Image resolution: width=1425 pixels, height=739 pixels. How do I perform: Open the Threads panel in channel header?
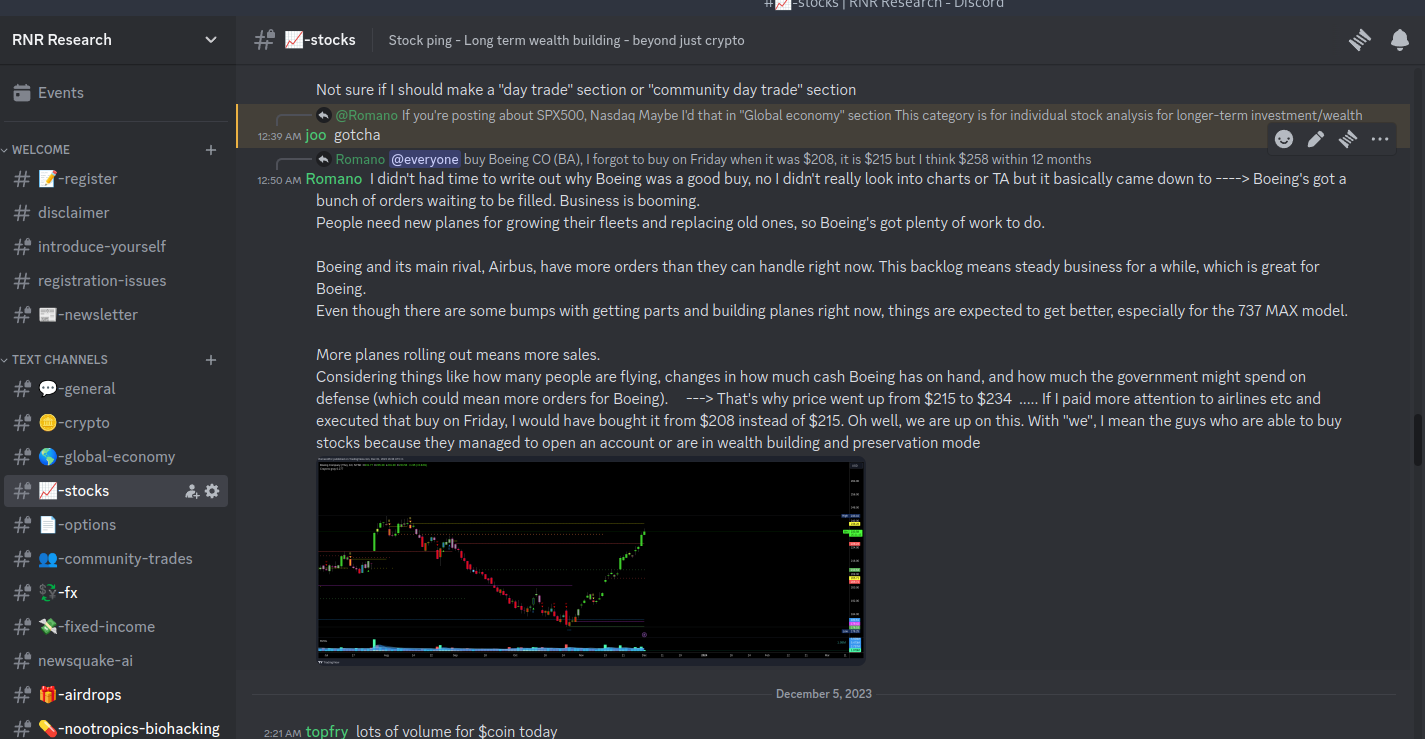point(1359,40)
